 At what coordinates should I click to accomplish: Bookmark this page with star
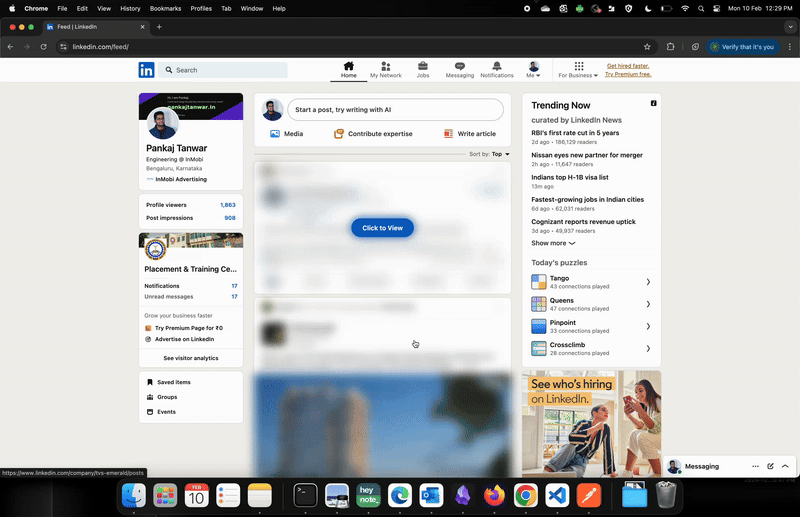647,47
